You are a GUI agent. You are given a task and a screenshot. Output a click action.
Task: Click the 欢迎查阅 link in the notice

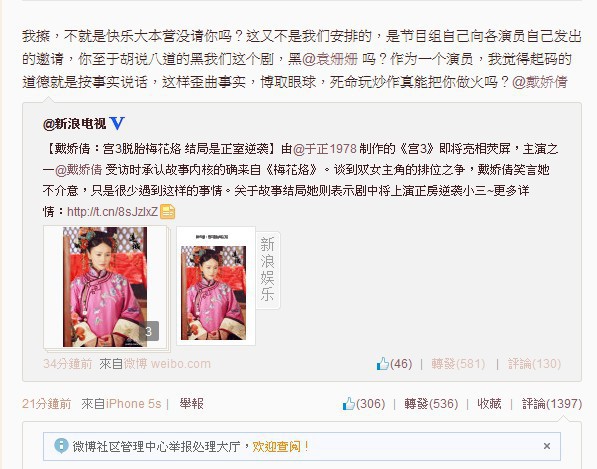point(276,446)
